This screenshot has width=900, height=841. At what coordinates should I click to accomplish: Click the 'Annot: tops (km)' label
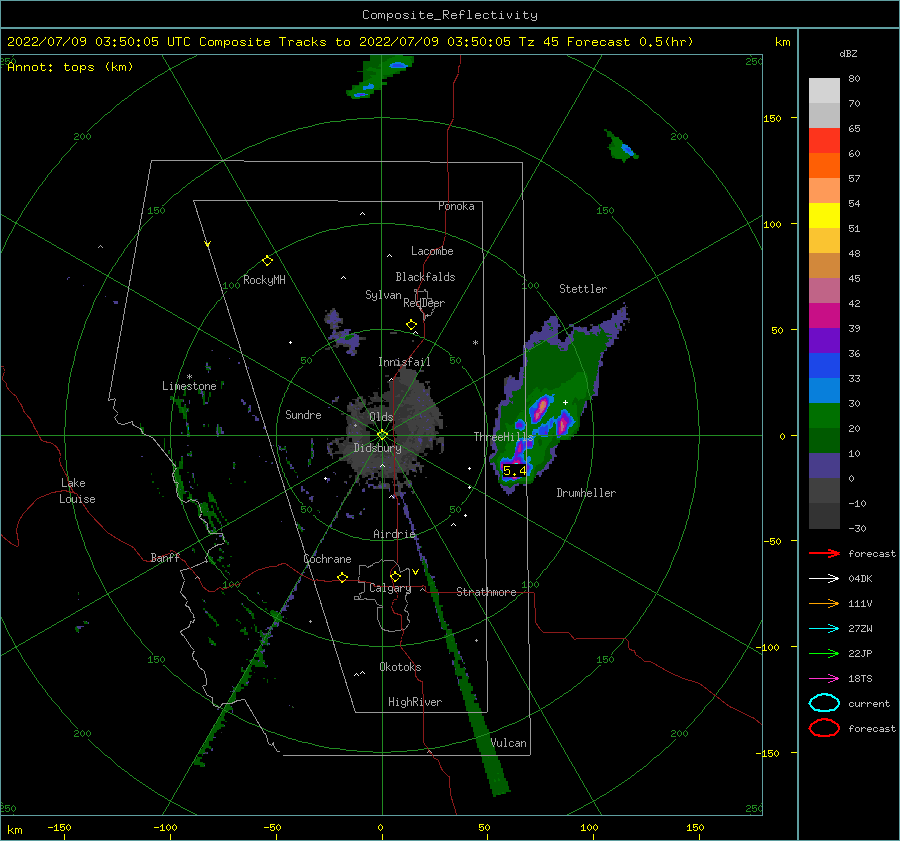70,67
